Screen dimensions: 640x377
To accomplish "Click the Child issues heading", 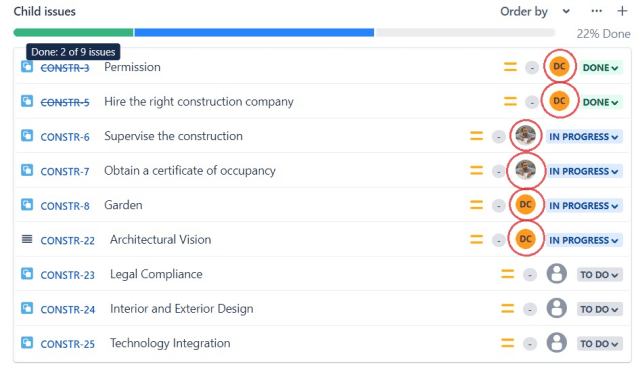I will (x=44, y=11).
